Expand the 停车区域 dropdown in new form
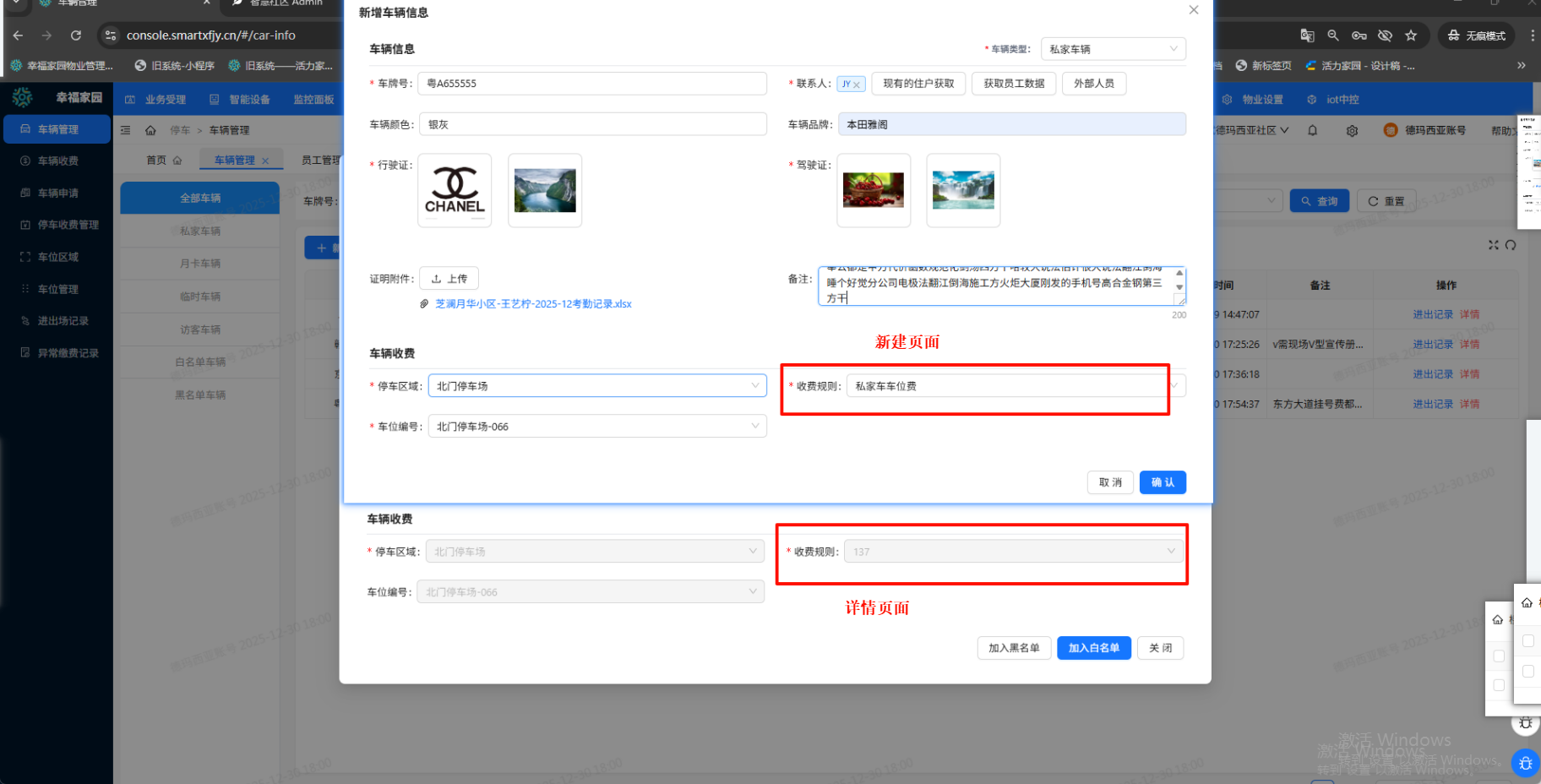The height and width of the screenshot is (784, 1541). (597, 386)
